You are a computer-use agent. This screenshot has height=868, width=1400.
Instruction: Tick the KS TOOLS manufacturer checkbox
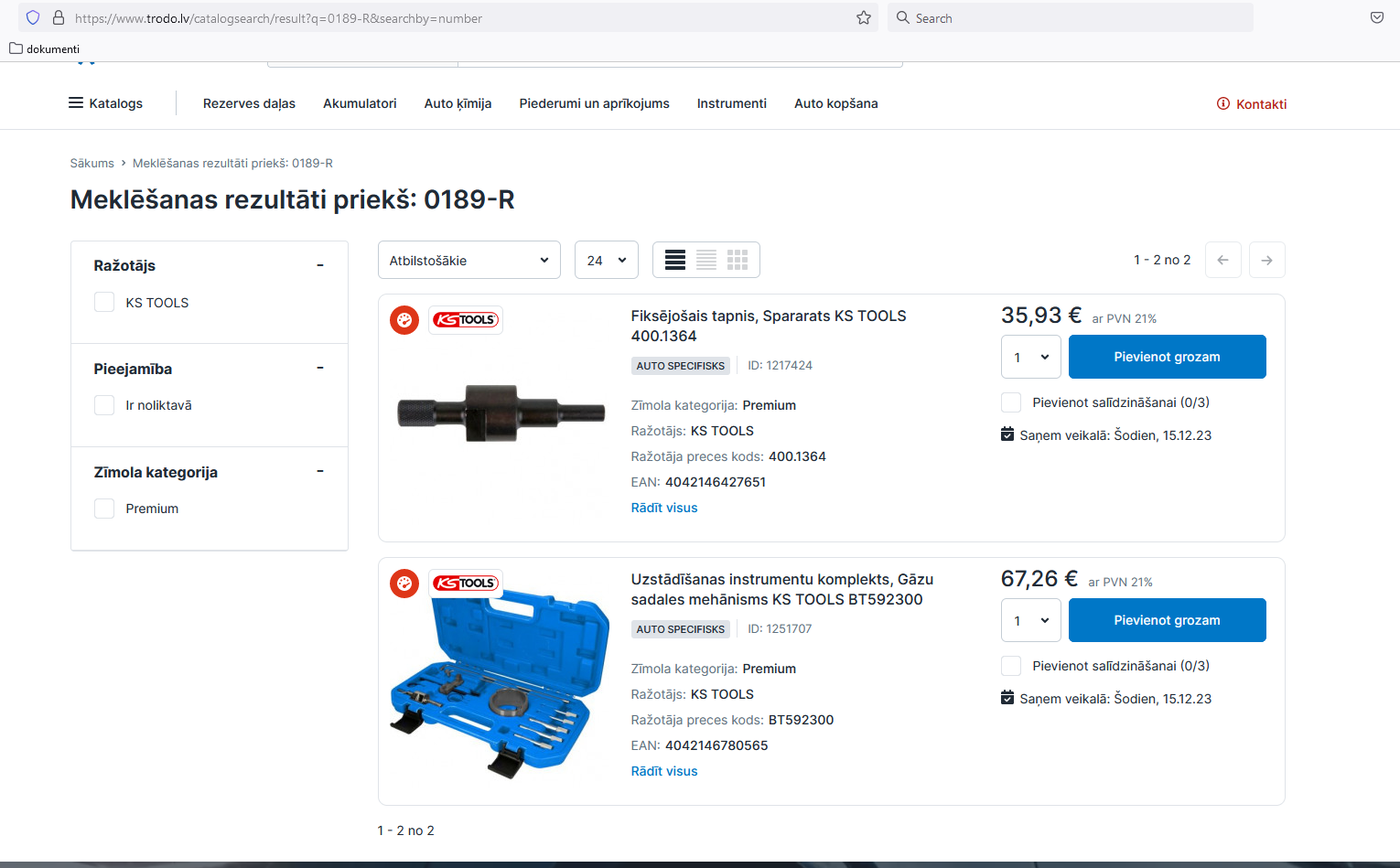(x=104, y=303)
